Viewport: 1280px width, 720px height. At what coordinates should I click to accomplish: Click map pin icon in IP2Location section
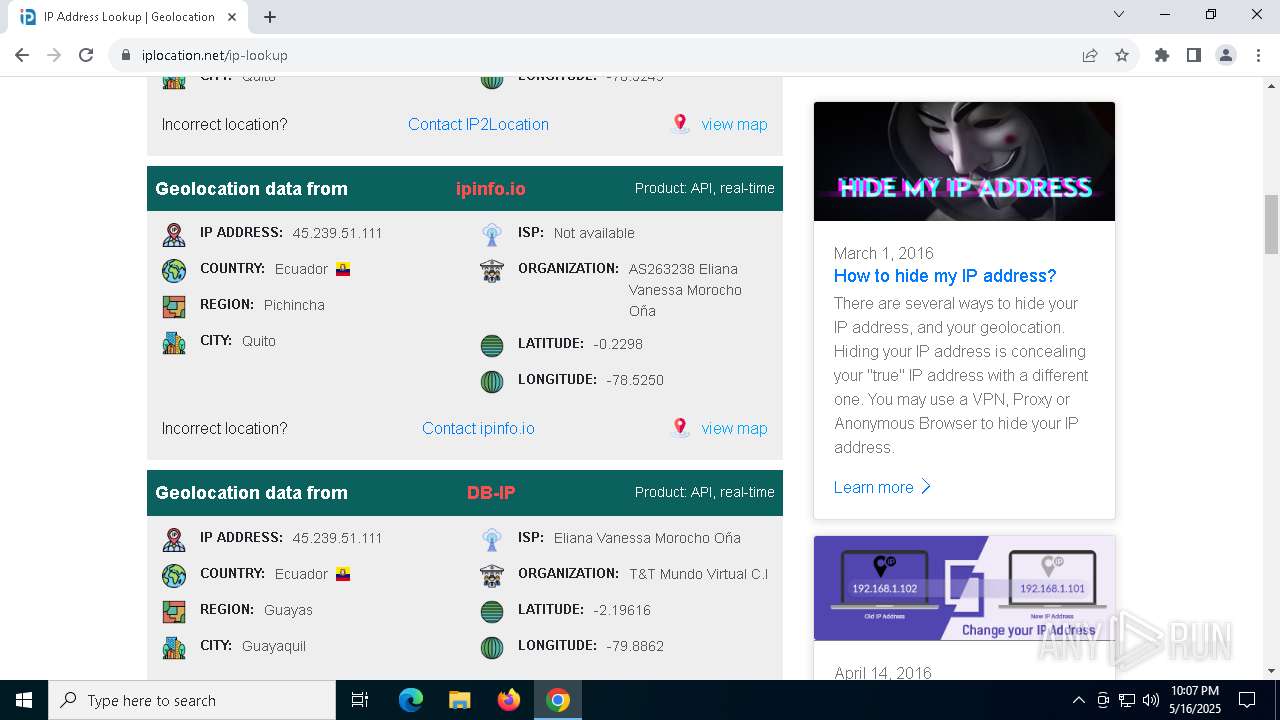coord(680,124)
